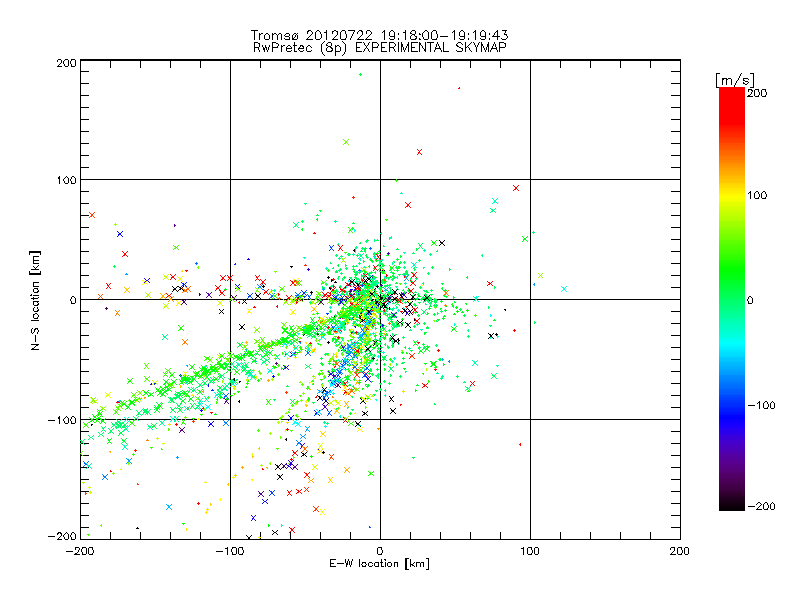
Task: Click the "-200" label on the colorbar
Action: click(x=761, y=506)
